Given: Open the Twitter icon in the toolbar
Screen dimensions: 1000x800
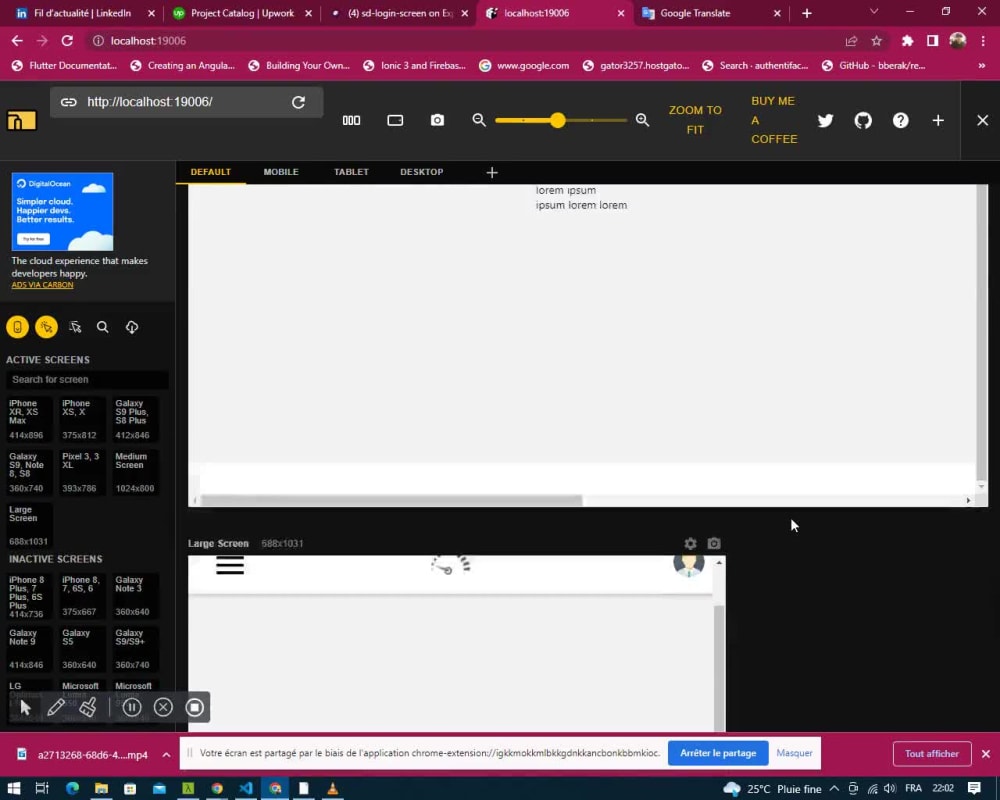Looking at the screenshot, I should click(825, 120).
